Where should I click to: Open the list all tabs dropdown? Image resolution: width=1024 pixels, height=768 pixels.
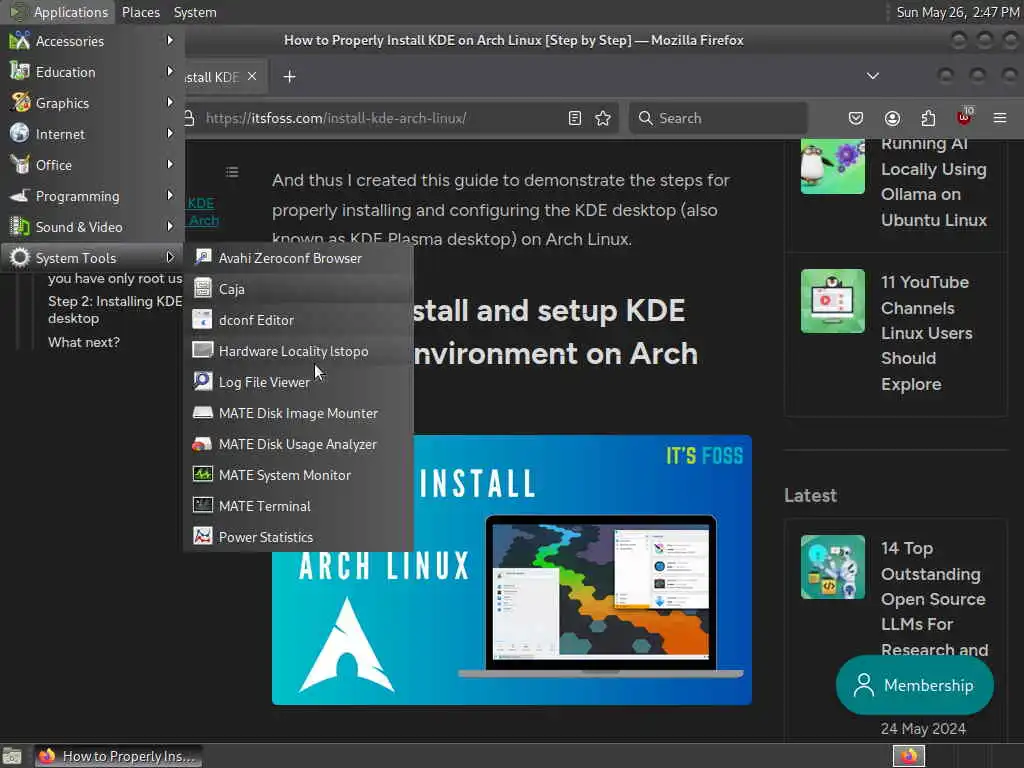click(872, 76)
